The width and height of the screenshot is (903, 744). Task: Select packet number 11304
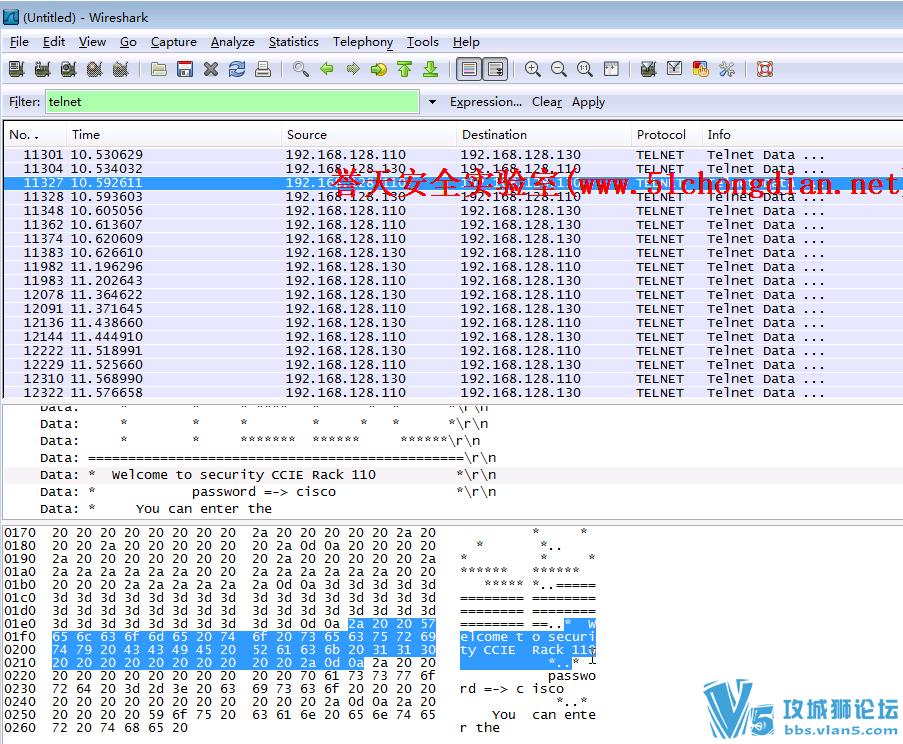(453, 169)
